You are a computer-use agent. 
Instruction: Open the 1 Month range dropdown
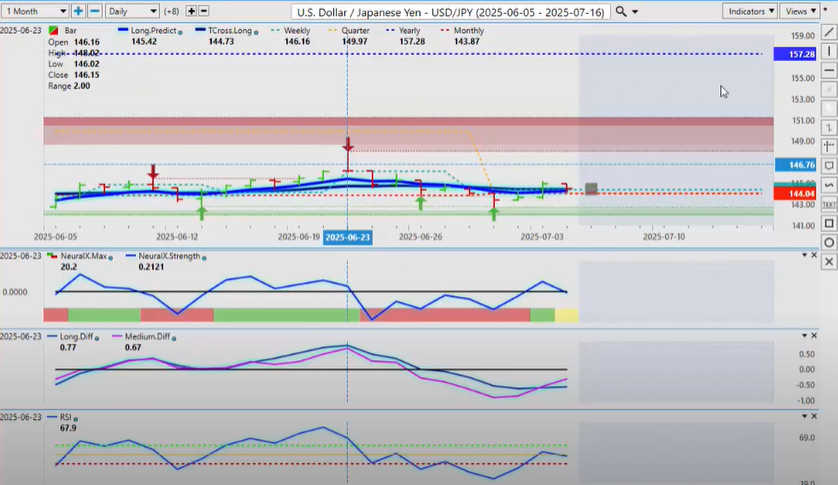[x=34, y=11]
